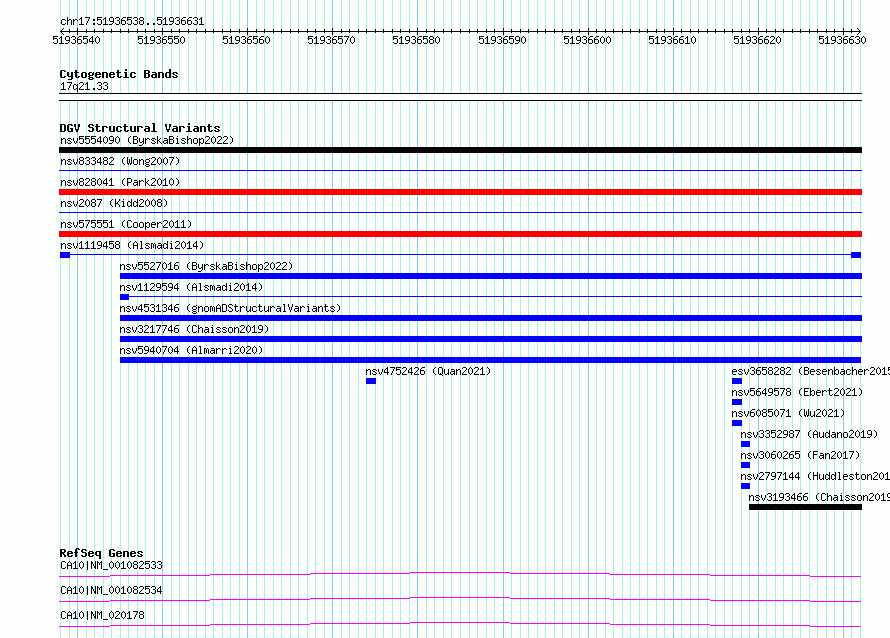Click the small blue nsv5649578 block
Screen dimensions: 890x638
tap(737, 402)
